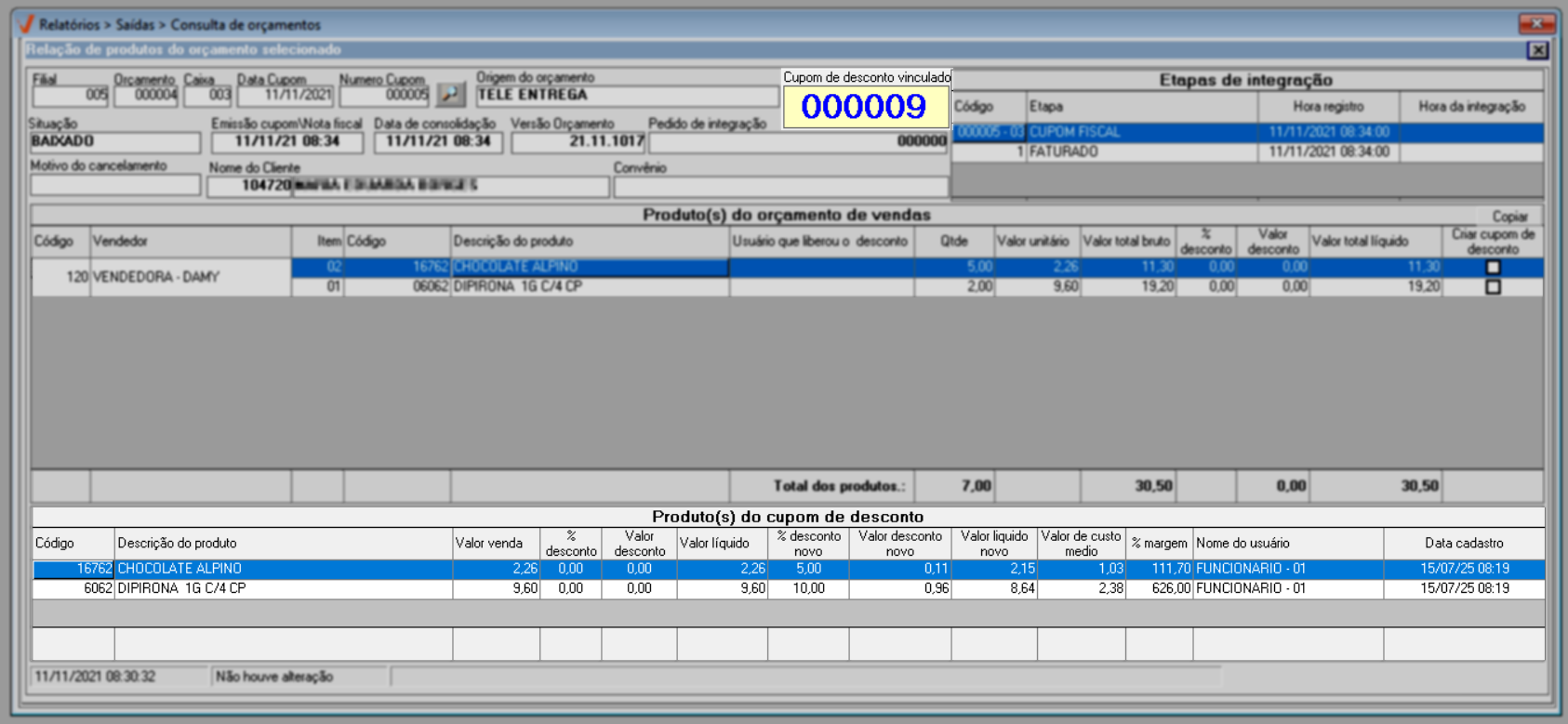Check 'Criar cupom de desconto' for Dipirona row
The image size is (1568, 724).
(x=1493, y=287)
